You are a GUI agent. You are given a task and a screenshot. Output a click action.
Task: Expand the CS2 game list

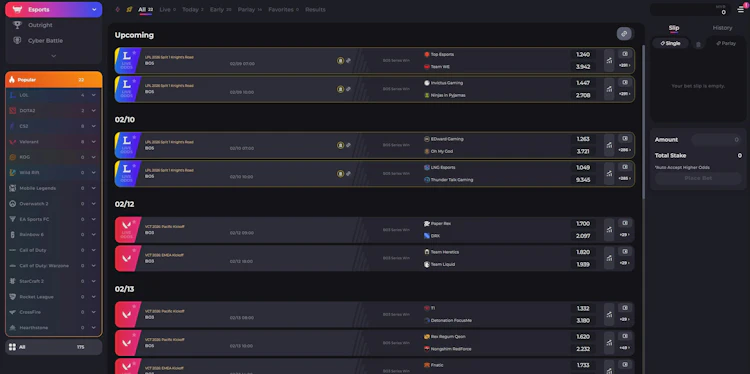[x=94, y=126]
